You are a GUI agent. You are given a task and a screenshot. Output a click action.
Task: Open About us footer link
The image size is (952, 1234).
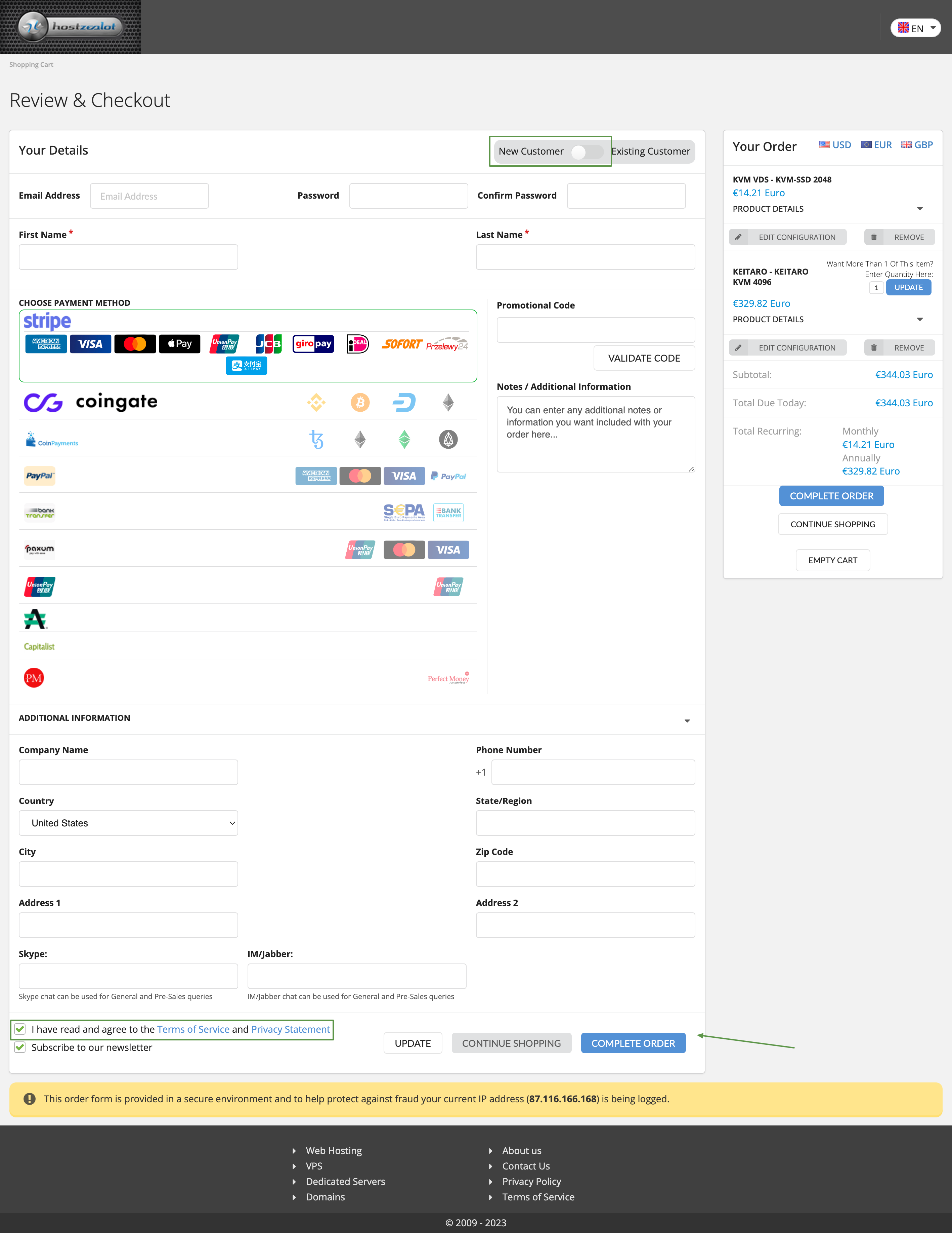522,1150
